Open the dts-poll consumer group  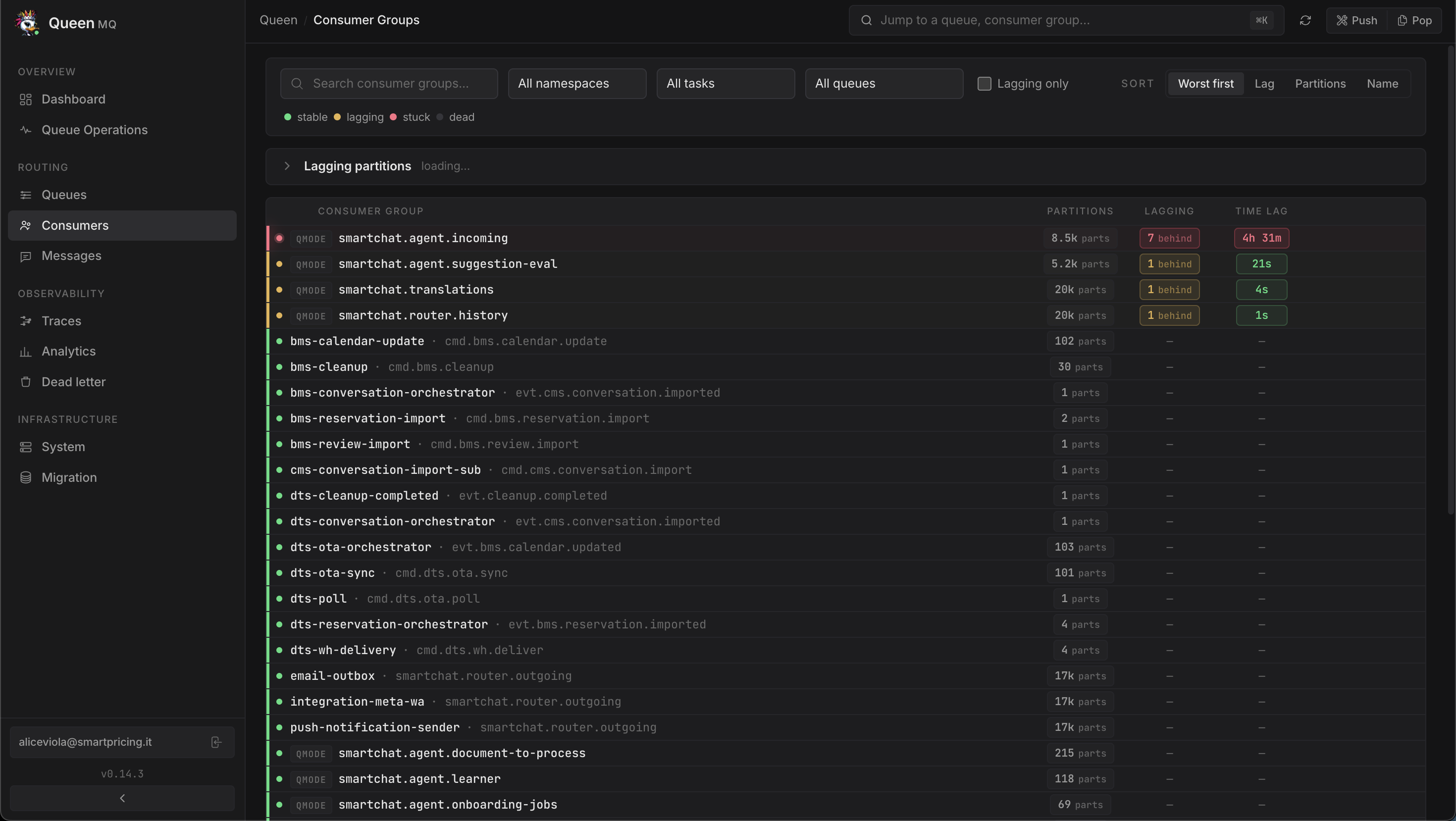click(x=845, y=598)
